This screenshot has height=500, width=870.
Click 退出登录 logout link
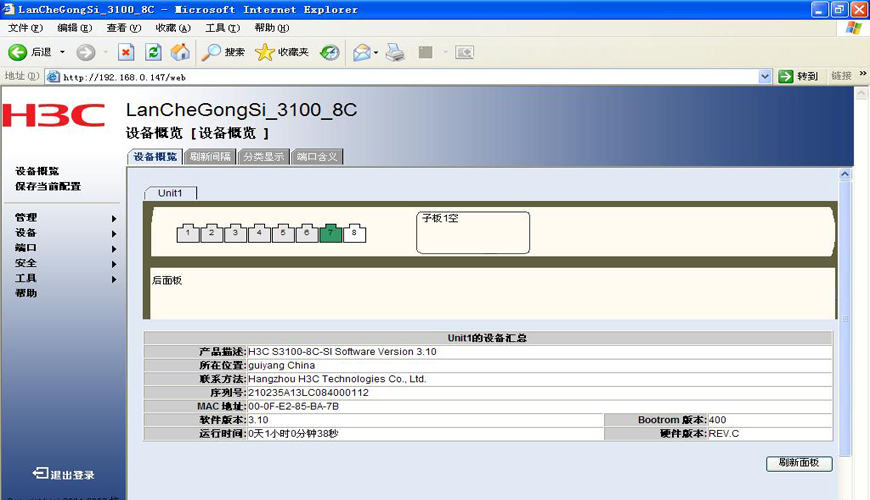[x=63, y=474]
